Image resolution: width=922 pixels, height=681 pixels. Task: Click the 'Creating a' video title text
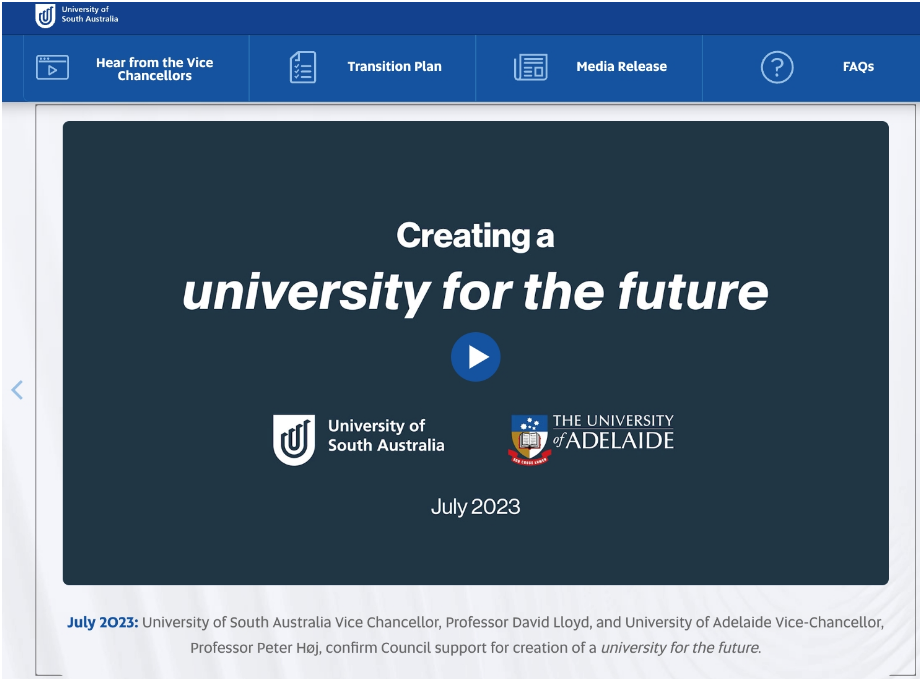point(475,236)
